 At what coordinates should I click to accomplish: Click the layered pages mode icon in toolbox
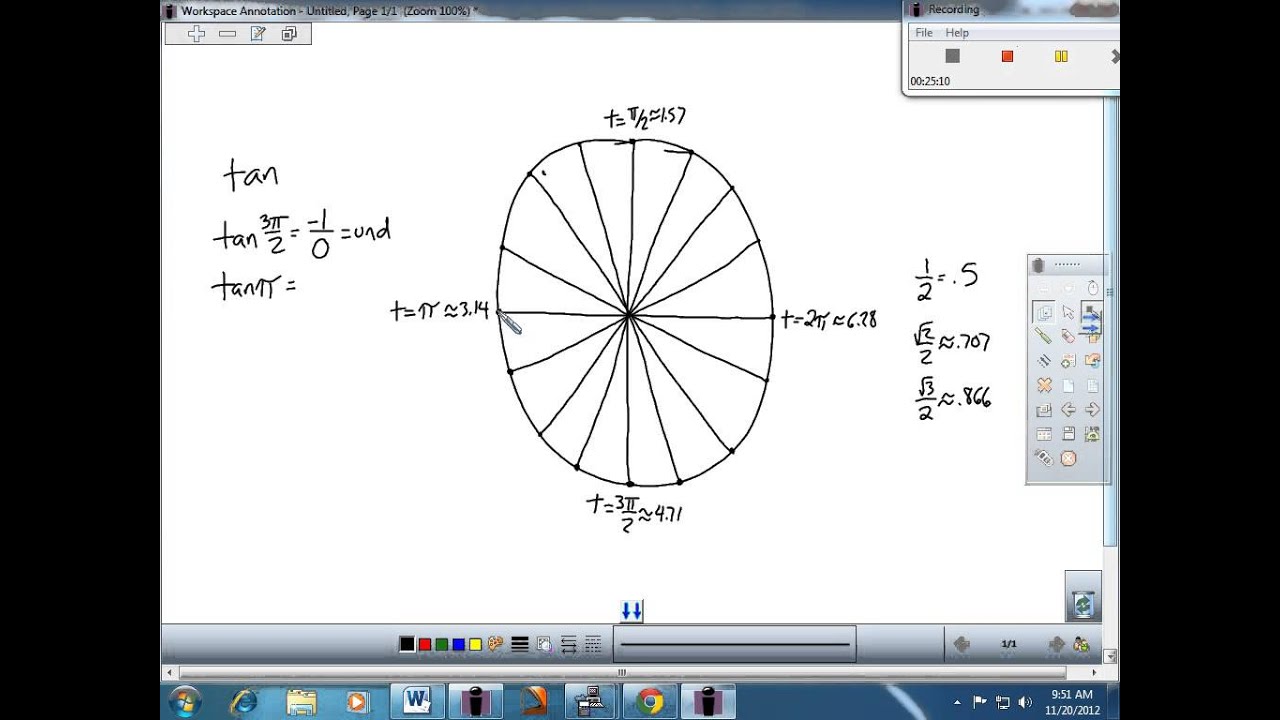(1043, 312)
